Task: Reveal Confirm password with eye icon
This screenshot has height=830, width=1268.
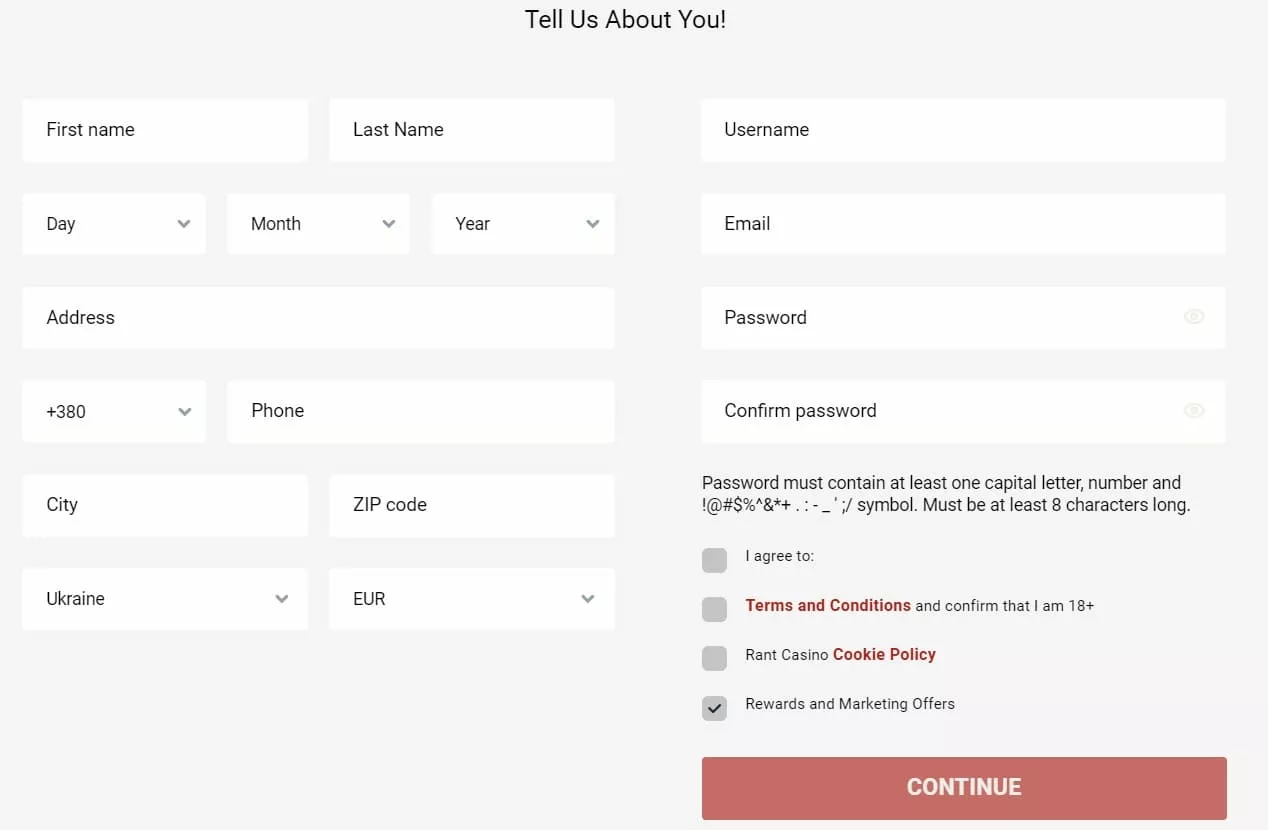Action: pos(1194,410)
